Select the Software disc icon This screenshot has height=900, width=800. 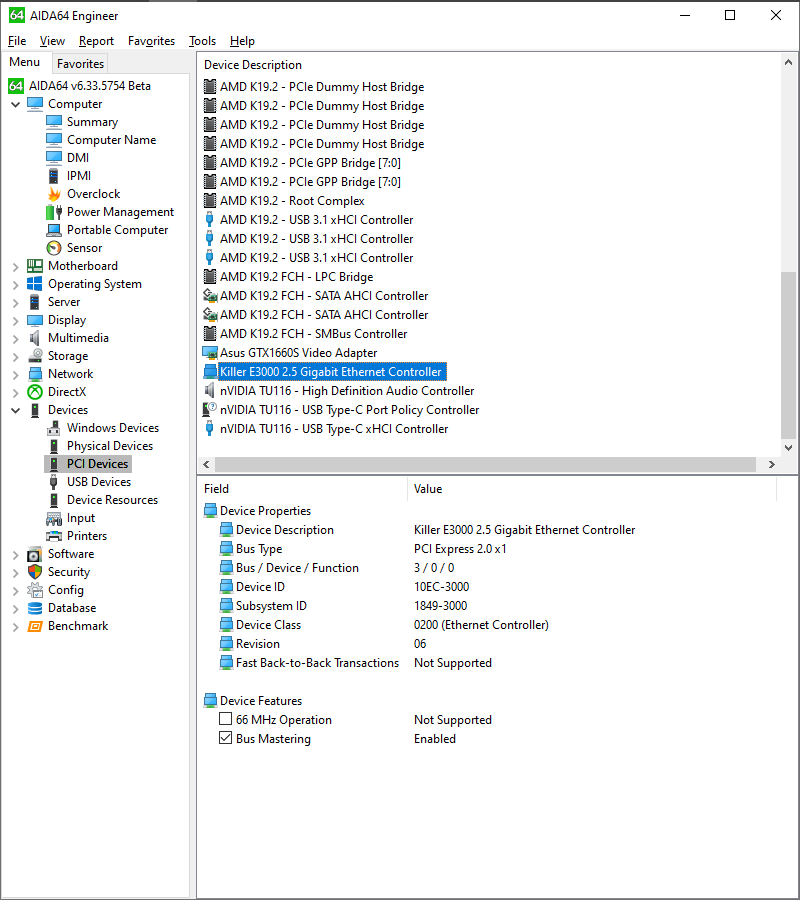(35, 554)
